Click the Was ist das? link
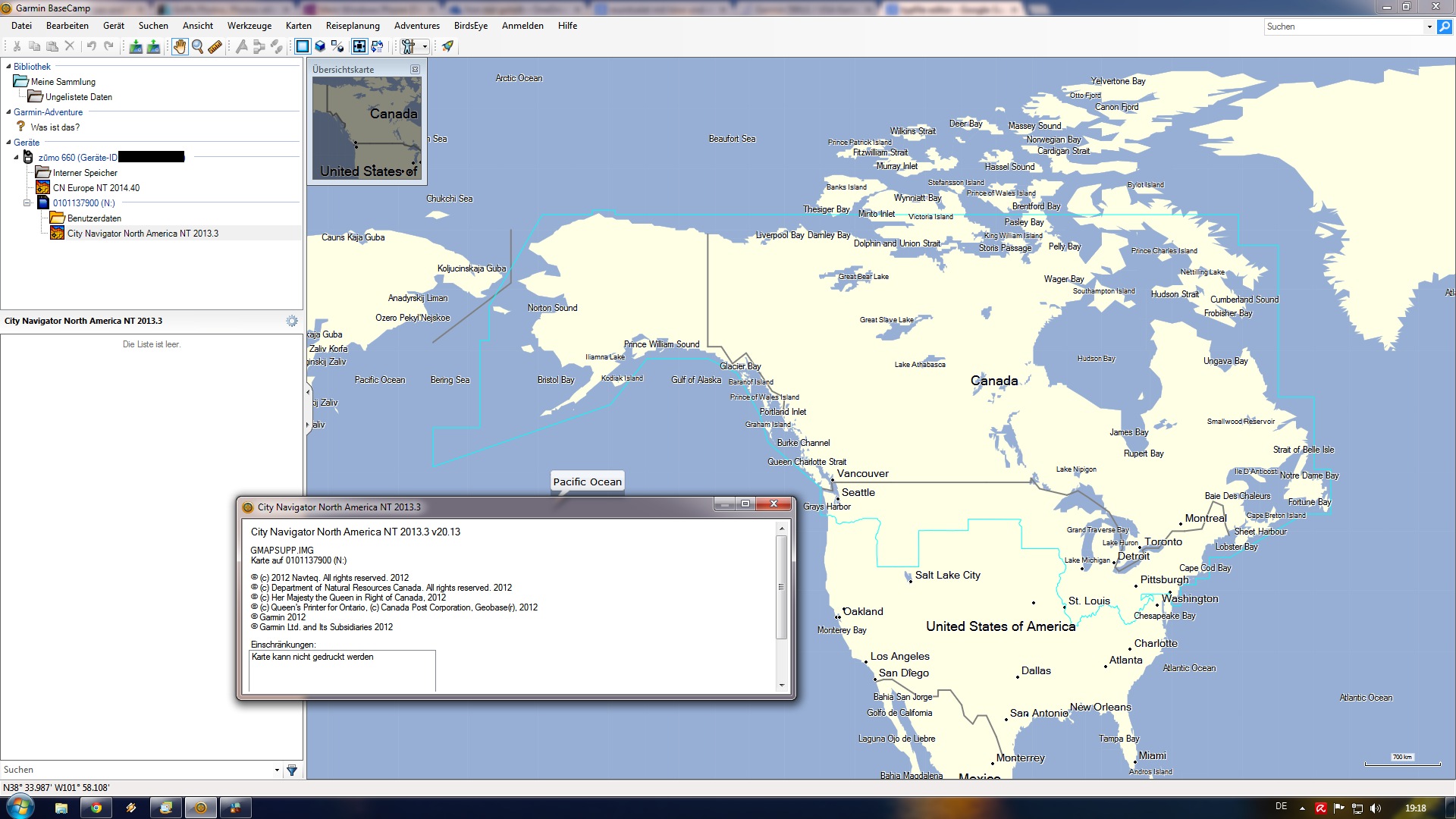Screen dimensions: 1456x819 55,127
